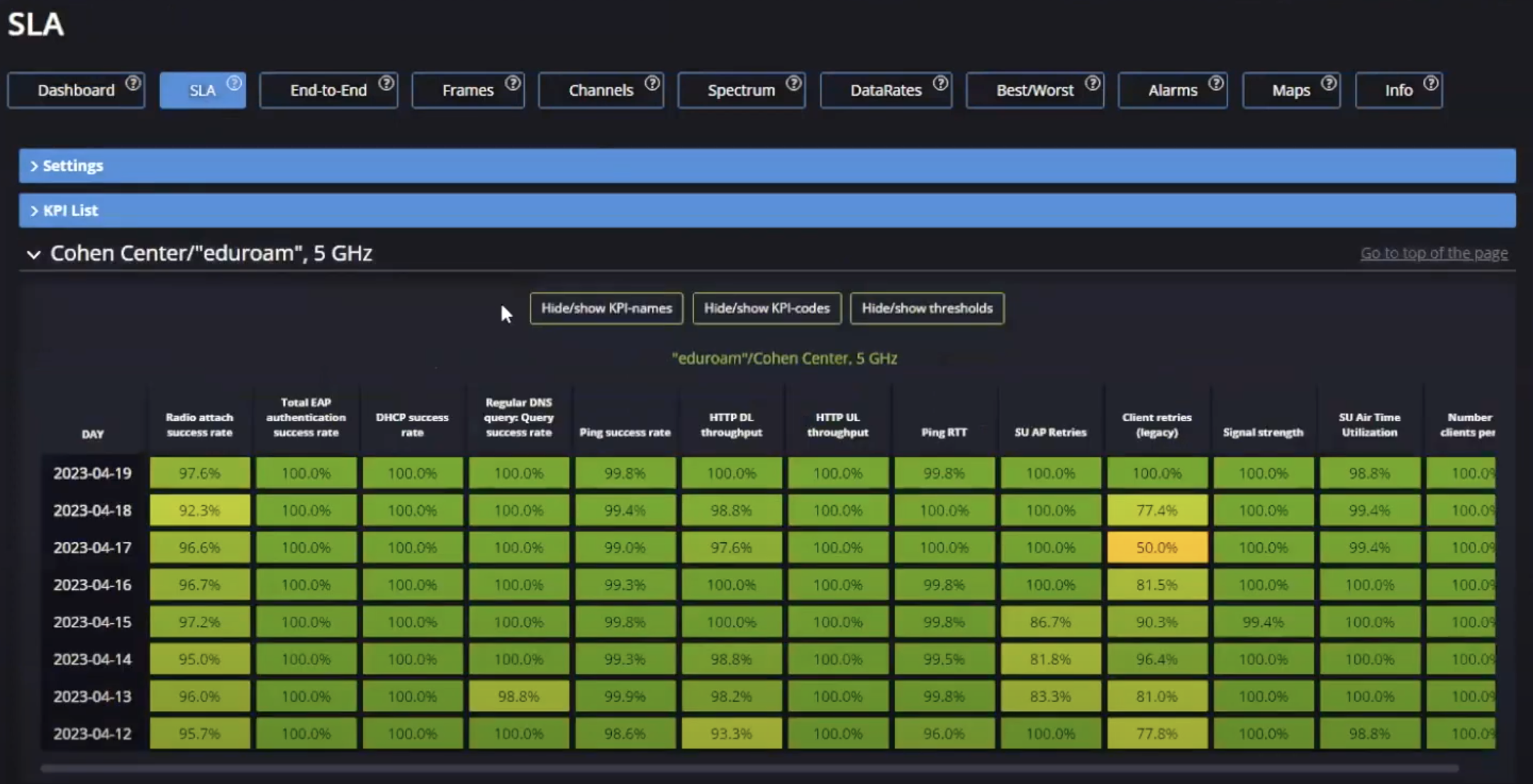Expand the Settings section
Image resolution: width=1533 pixels, height=784 pixels.
click(72, 165)
